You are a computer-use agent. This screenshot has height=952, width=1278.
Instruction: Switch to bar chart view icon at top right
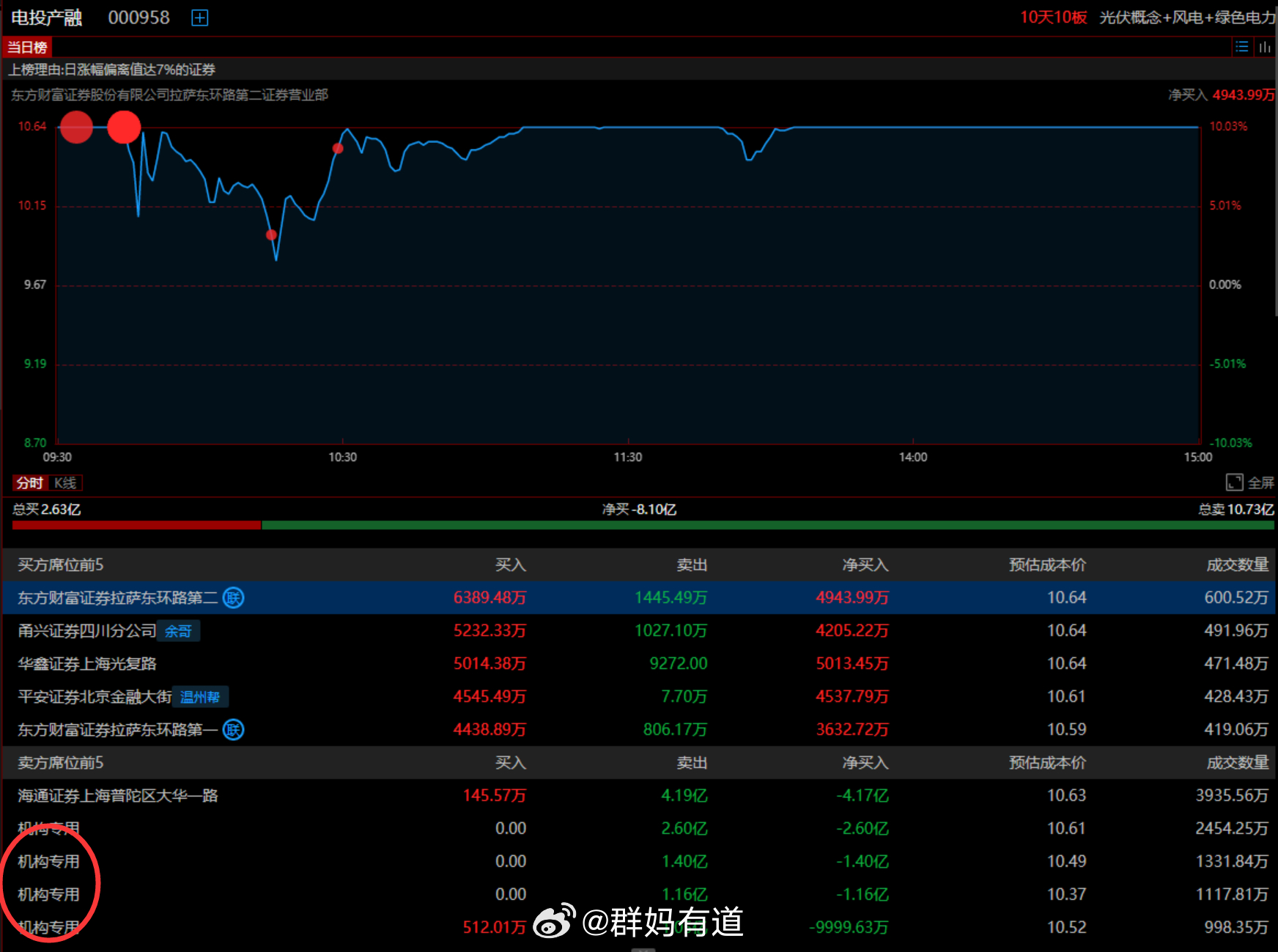point(1265,48)
